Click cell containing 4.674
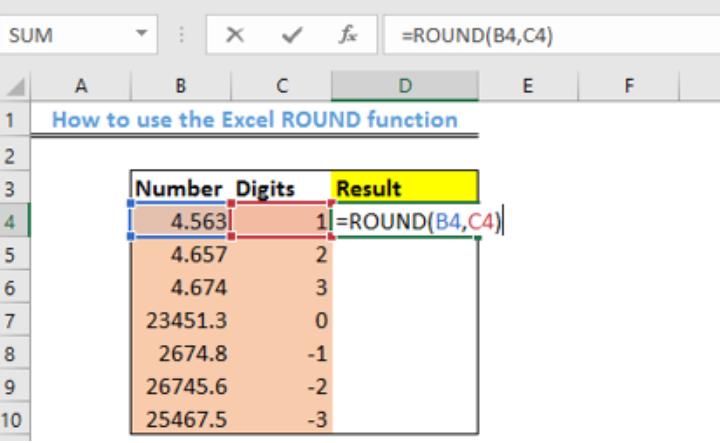 coord(181,287)
